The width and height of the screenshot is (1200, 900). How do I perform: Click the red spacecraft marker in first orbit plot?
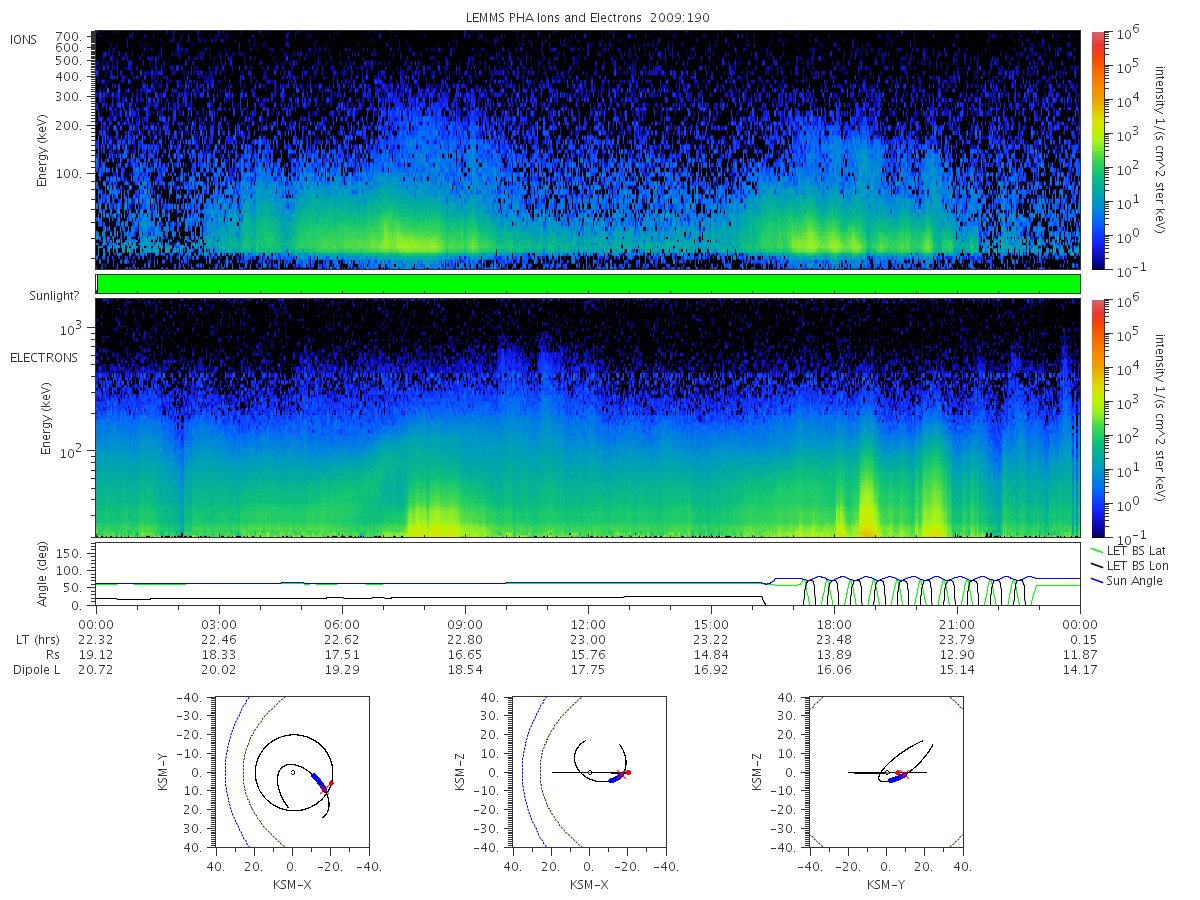pyautogui.click(x=331, y=783)
